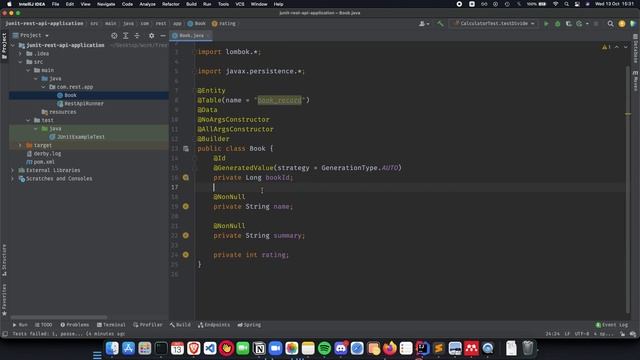Collapse the com.rest.app package
The height and width of the screenshot is (360, 640).
(x=43, y=87)
